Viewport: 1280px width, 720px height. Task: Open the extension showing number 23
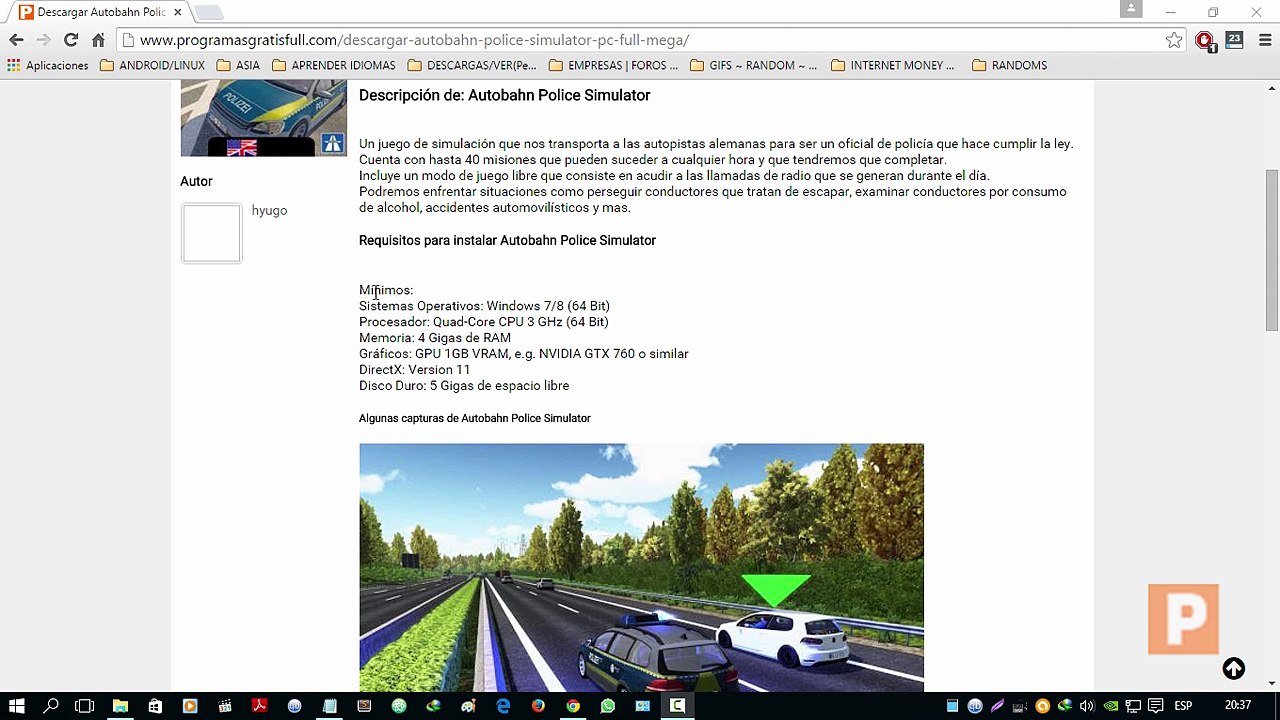coord(1234,40)
